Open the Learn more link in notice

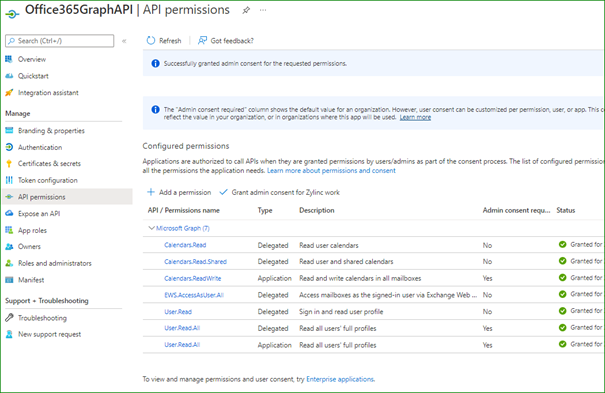(415, 117)
